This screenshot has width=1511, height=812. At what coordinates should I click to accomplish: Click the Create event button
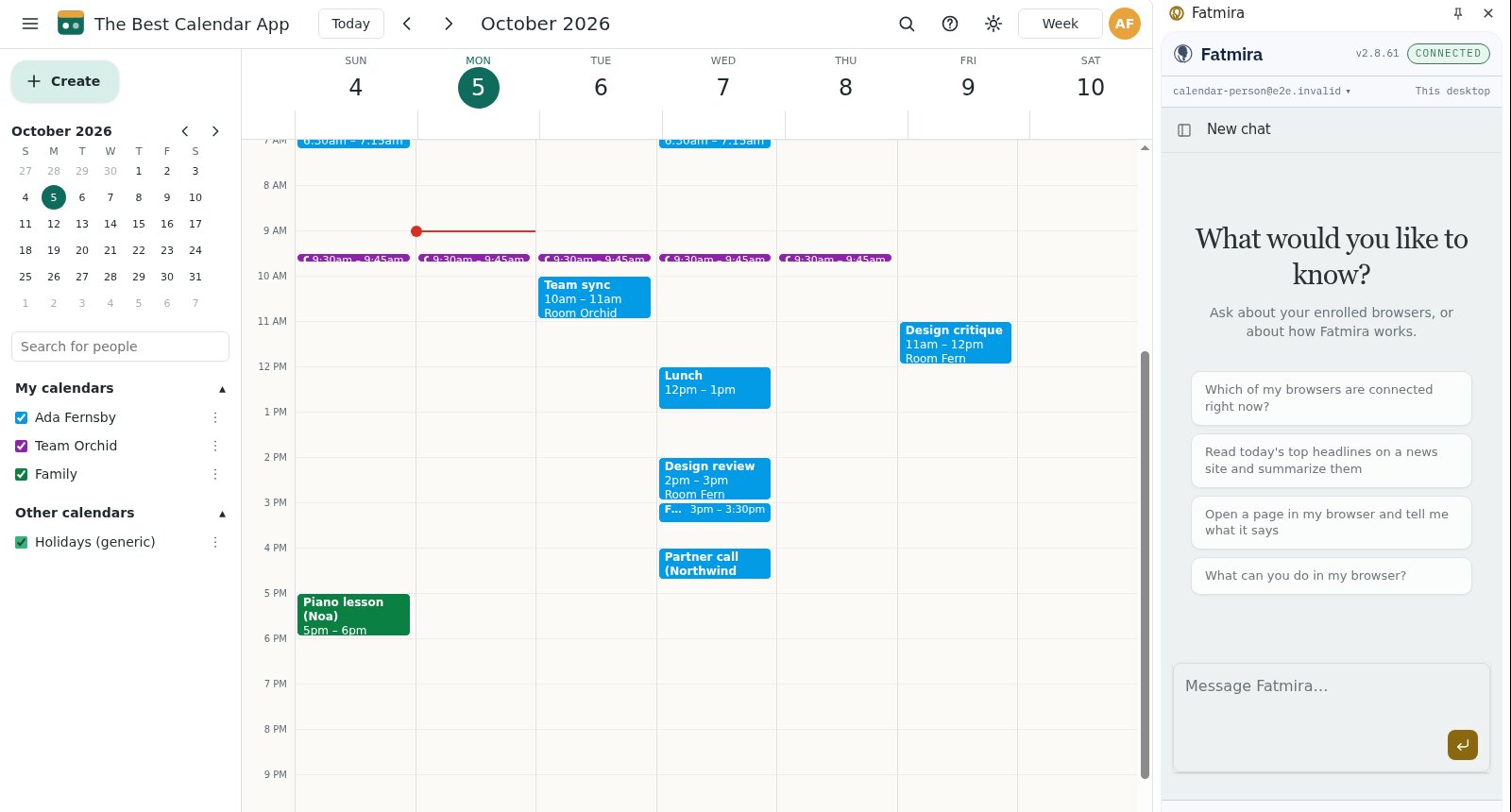click(x=65, y=81)
